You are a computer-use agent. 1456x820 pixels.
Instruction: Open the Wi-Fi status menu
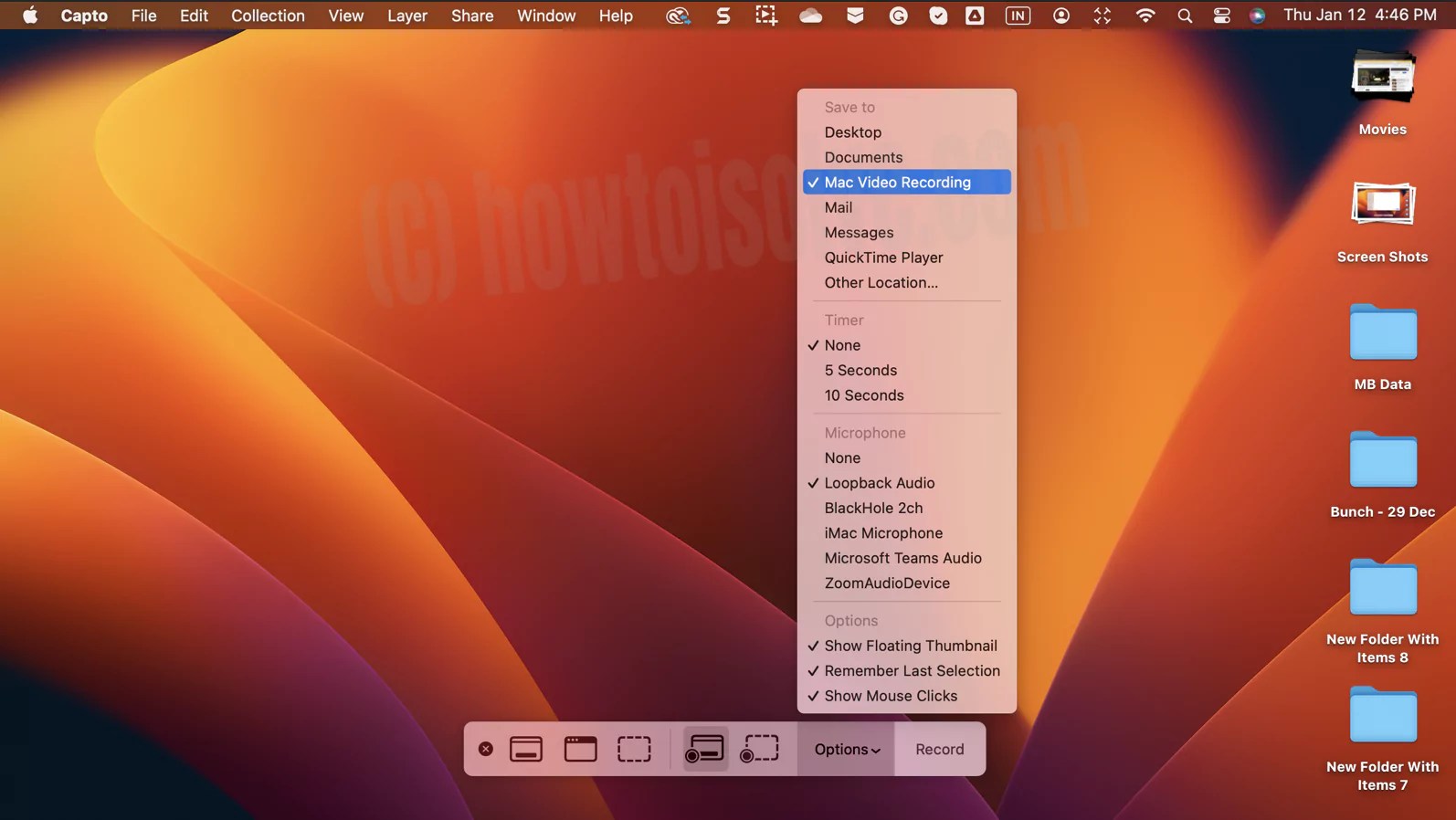pos(1145,16)
